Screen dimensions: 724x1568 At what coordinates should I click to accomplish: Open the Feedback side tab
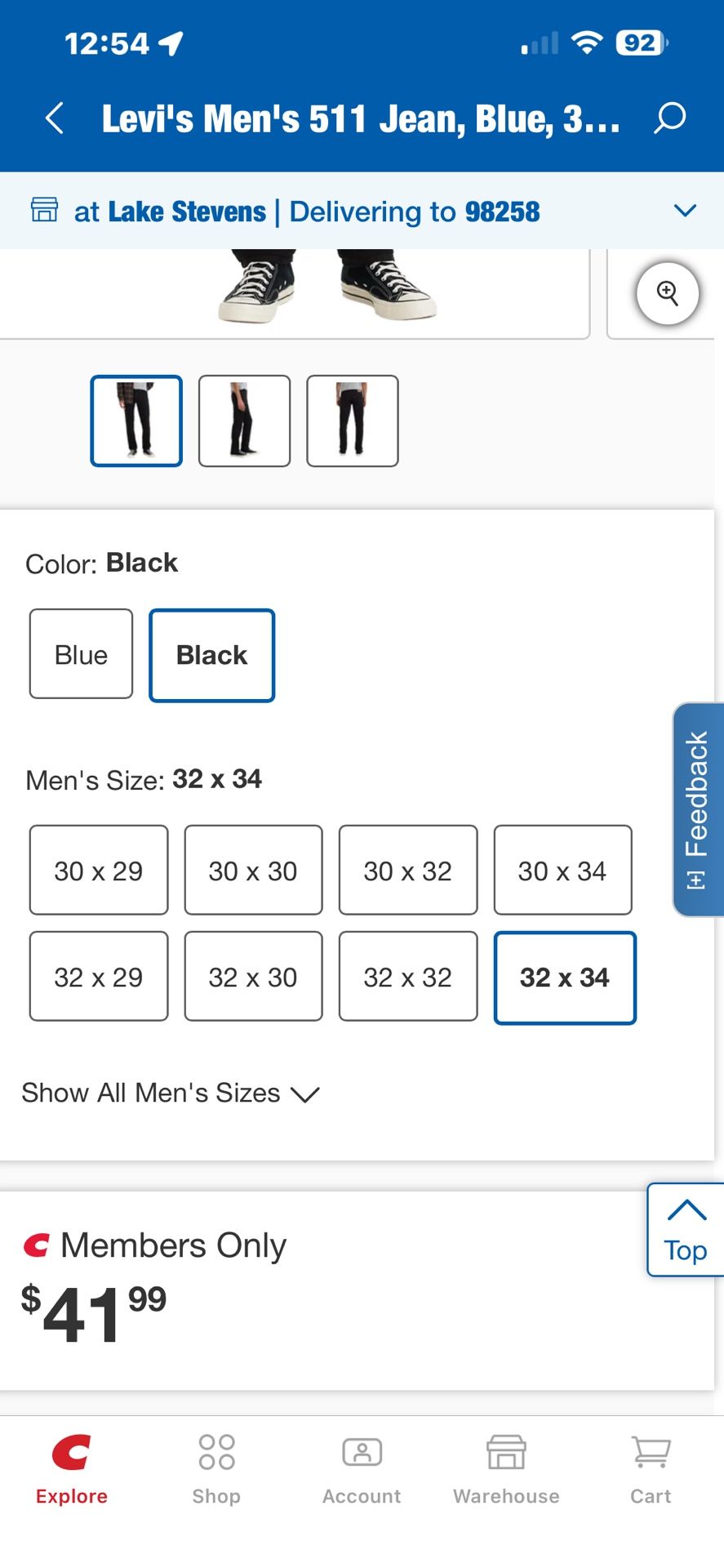(698, 808)
